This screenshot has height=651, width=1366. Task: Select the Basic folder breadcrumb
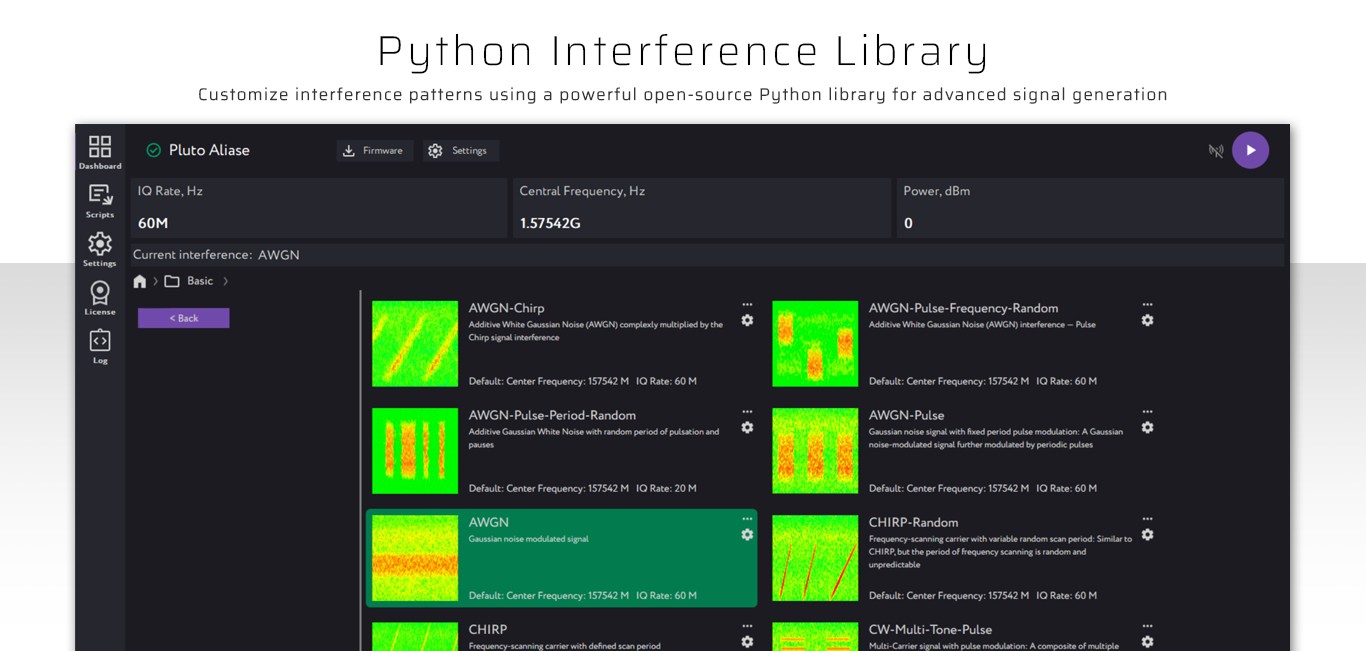point(190,281)
